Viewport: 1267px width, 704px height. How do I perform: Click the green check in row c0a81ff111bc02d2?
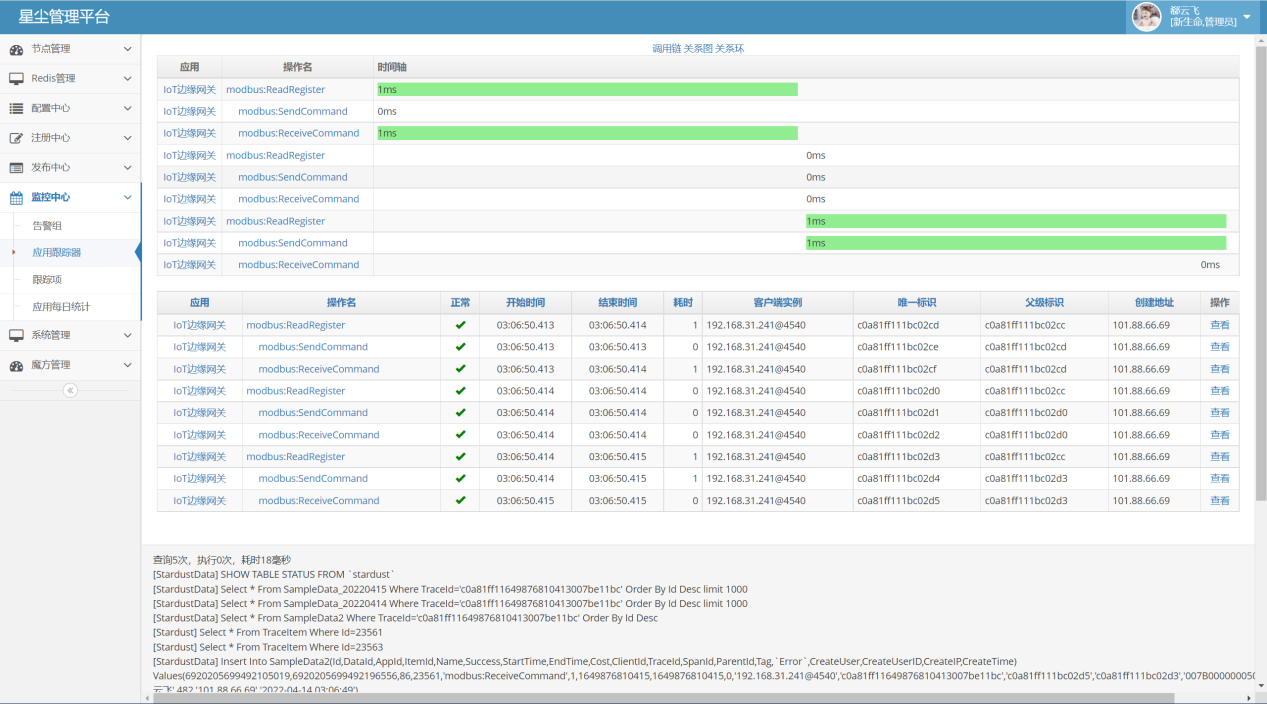(460, 435)
